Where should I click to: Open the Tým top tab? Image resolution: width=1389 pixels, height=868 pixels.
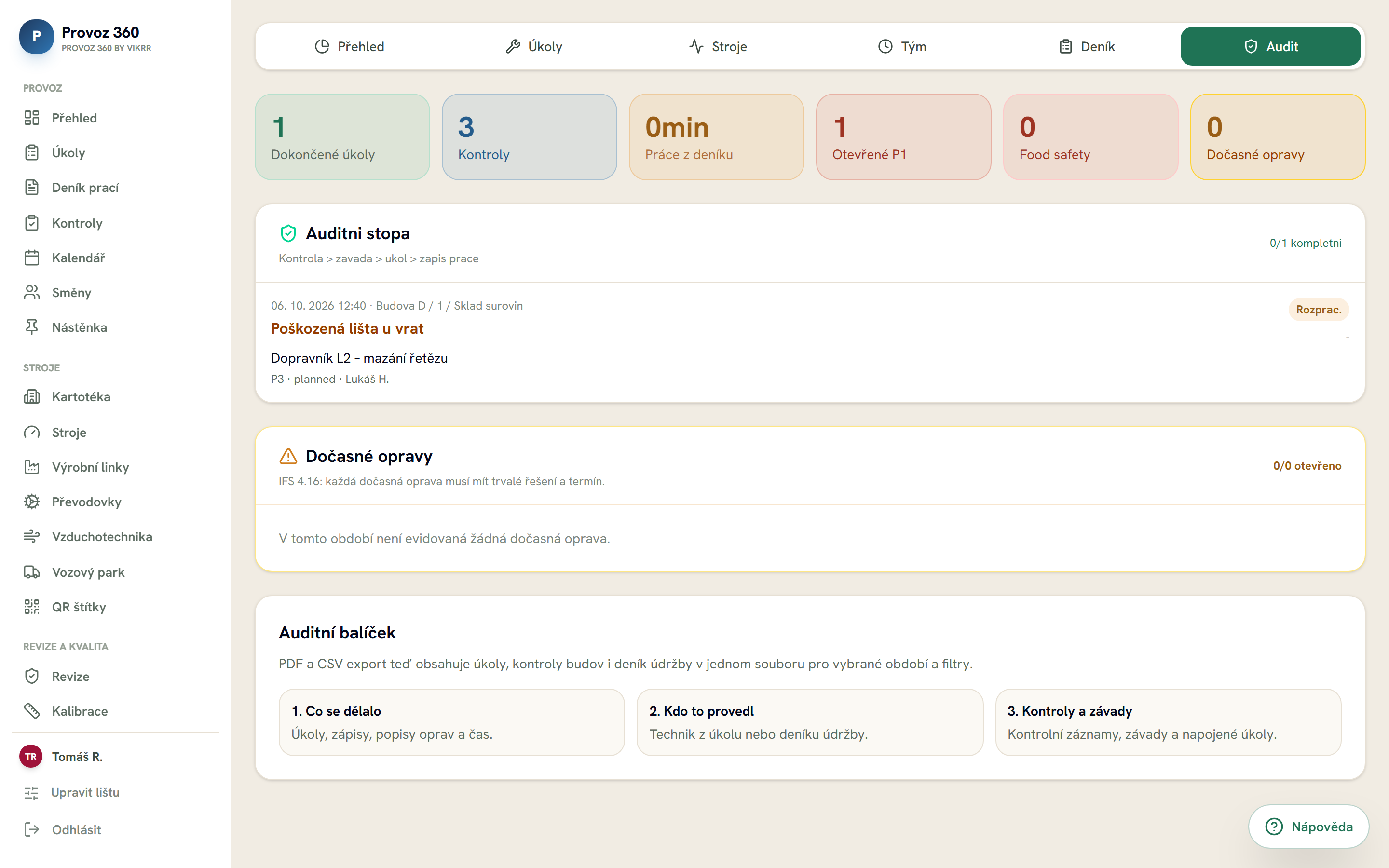(902, 46)
